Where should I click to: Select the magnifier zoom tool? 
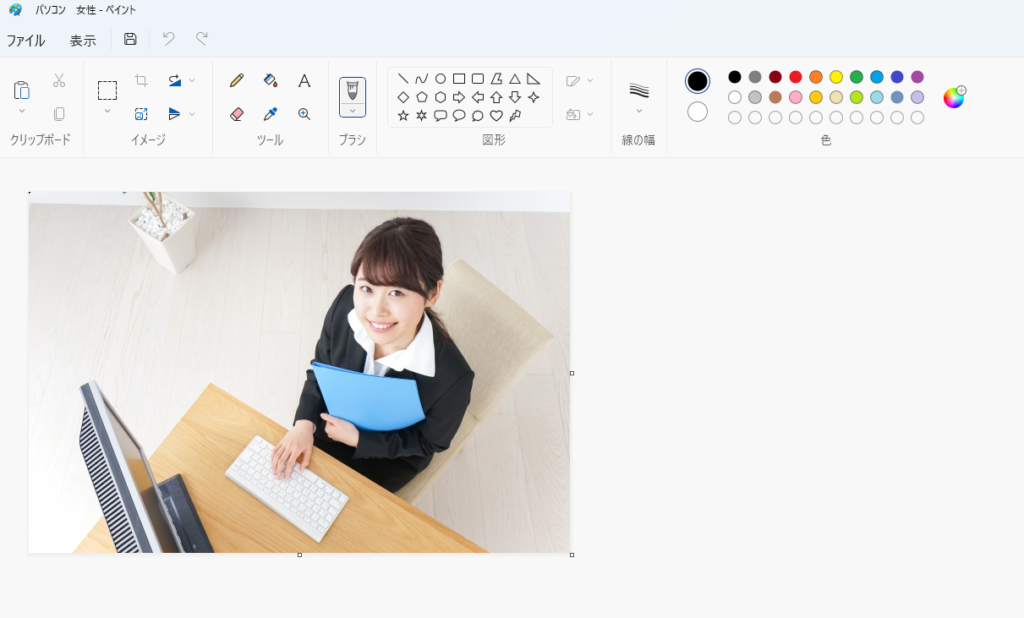304,114
